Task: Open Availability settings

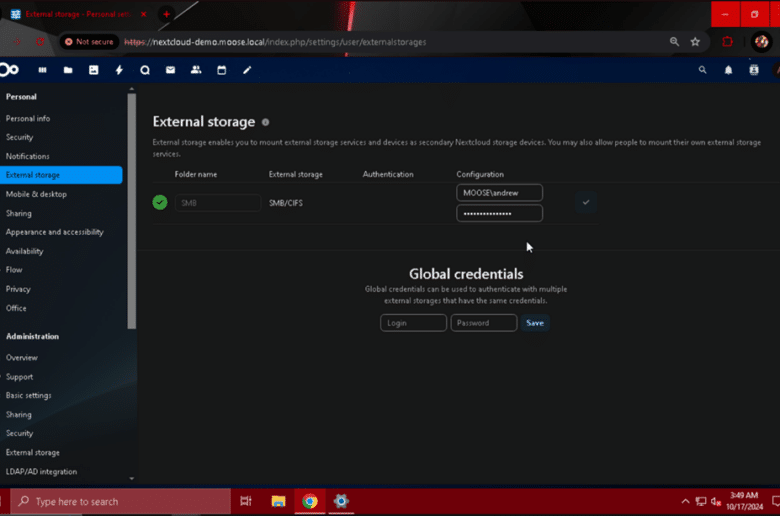Action: click(x=24, y=251)
